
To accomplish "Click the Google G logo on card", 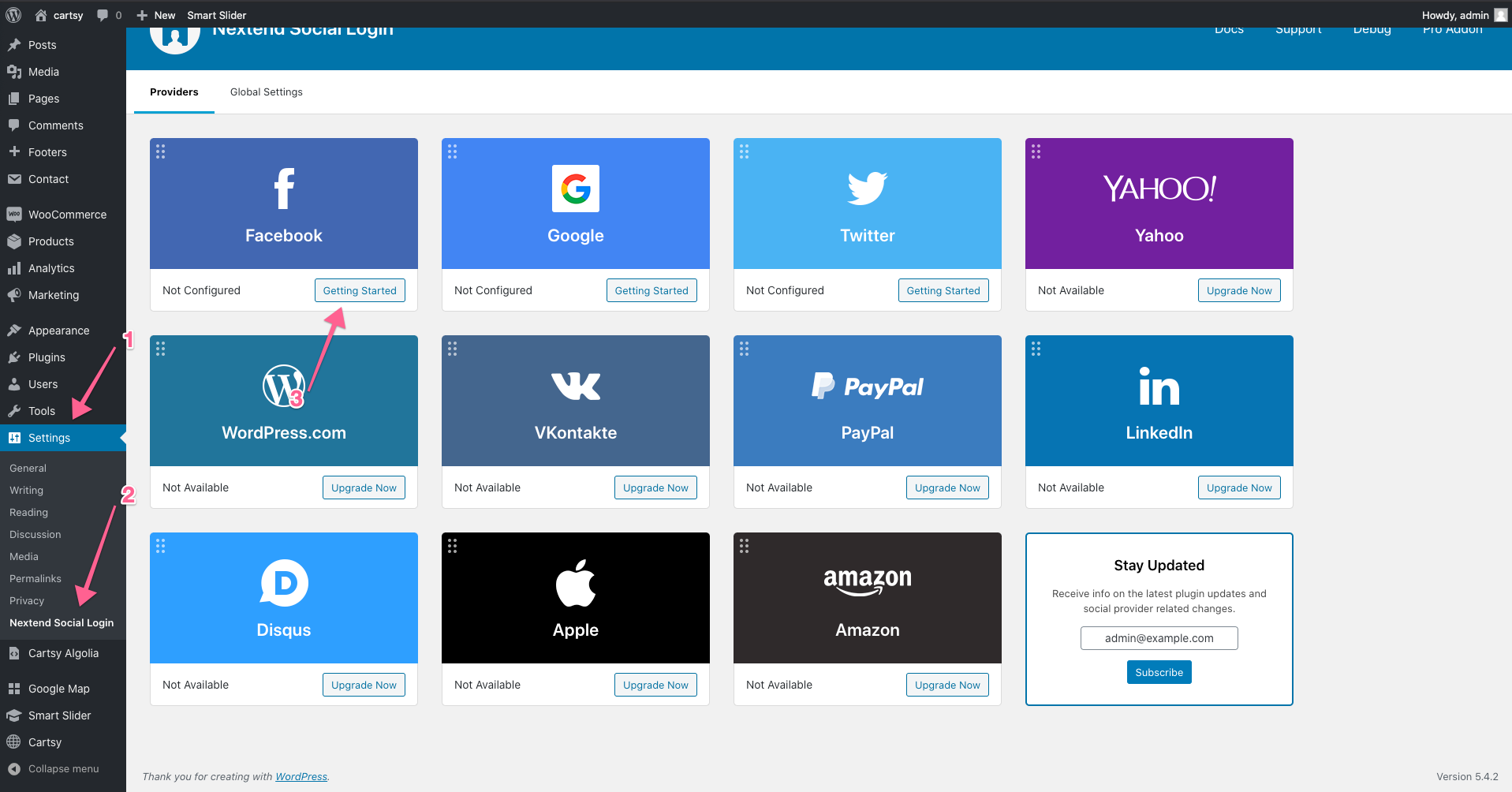I will pyautogui.click(x=576, y=189).
